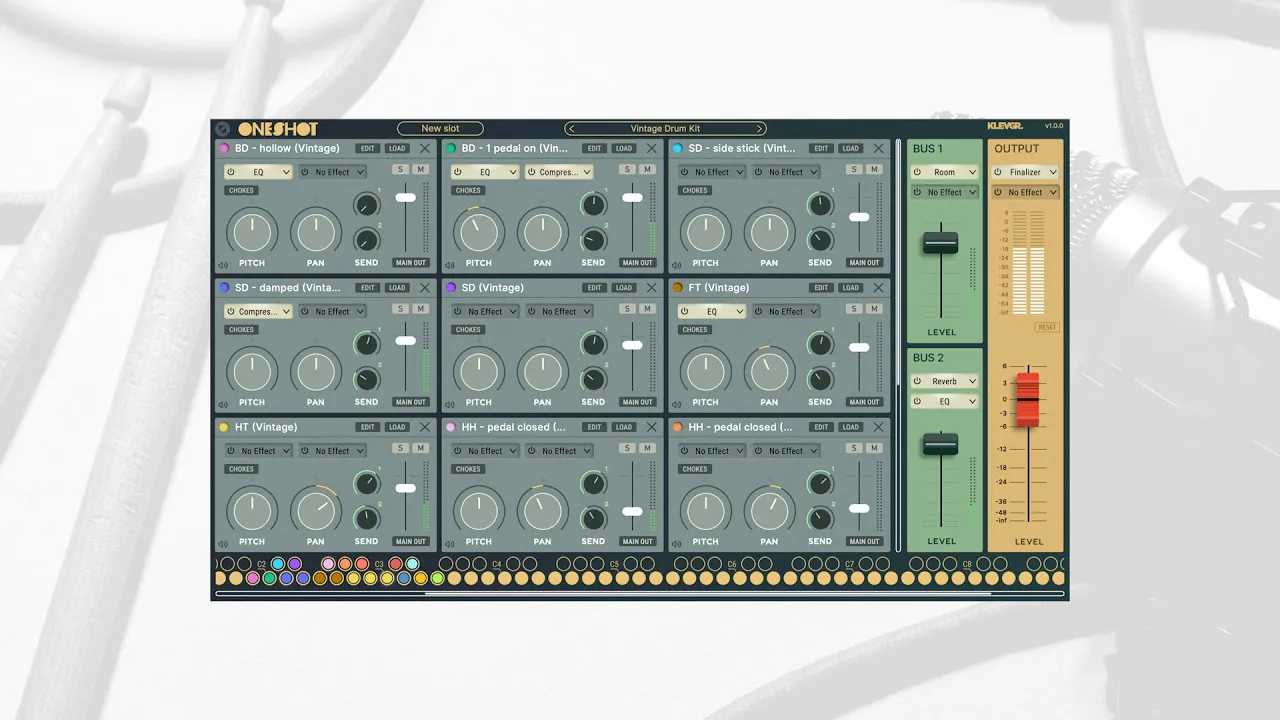Remove the BD - hollow slot with its X
Image resolution: width=1280 pixels, height=720 pixels.
(x=425, y=148)
